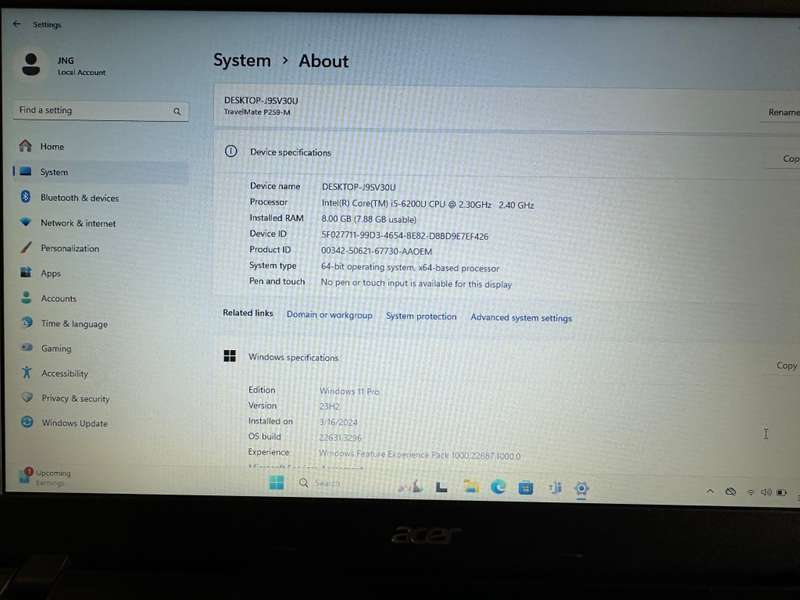Click the Installed on date 3/16/2024
The width and height of the screenshot is (800, 600).
pos(338,422)
